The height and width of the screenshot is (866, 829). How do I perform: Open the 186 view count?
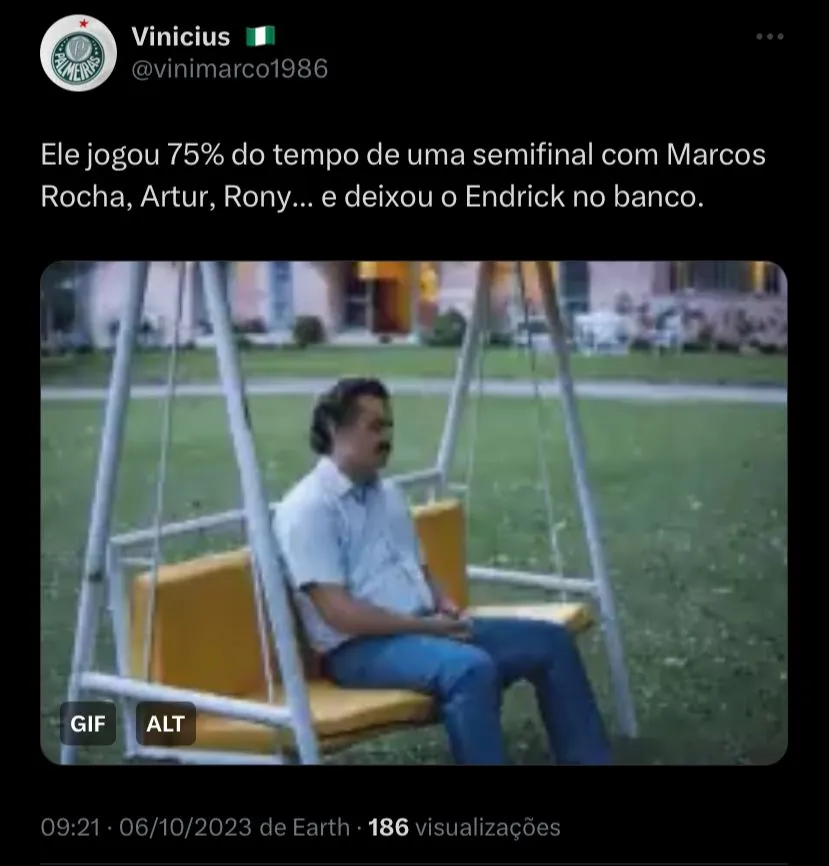(388, 827)
